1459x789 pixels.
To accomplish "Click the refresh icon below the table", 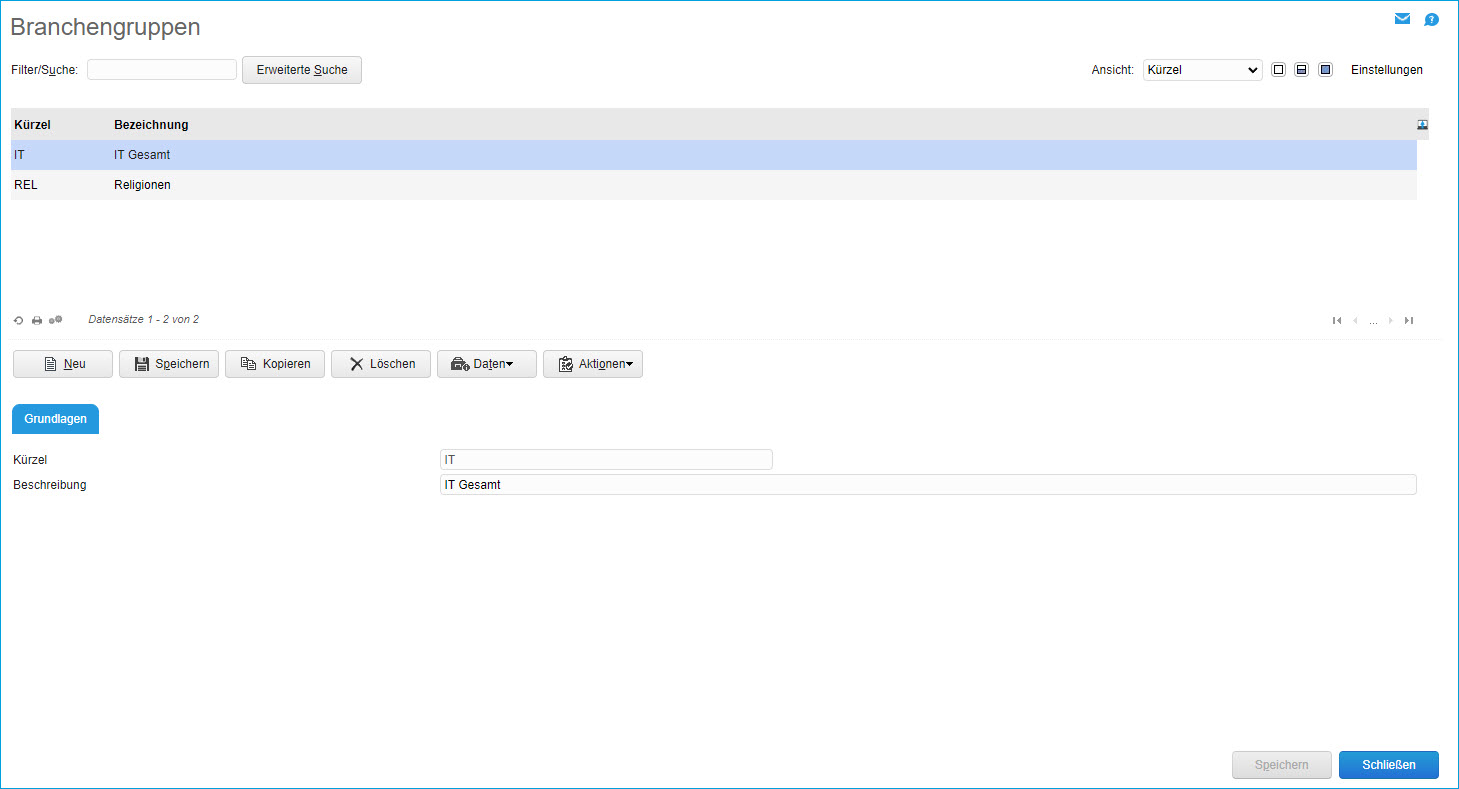I will point(18,320).
